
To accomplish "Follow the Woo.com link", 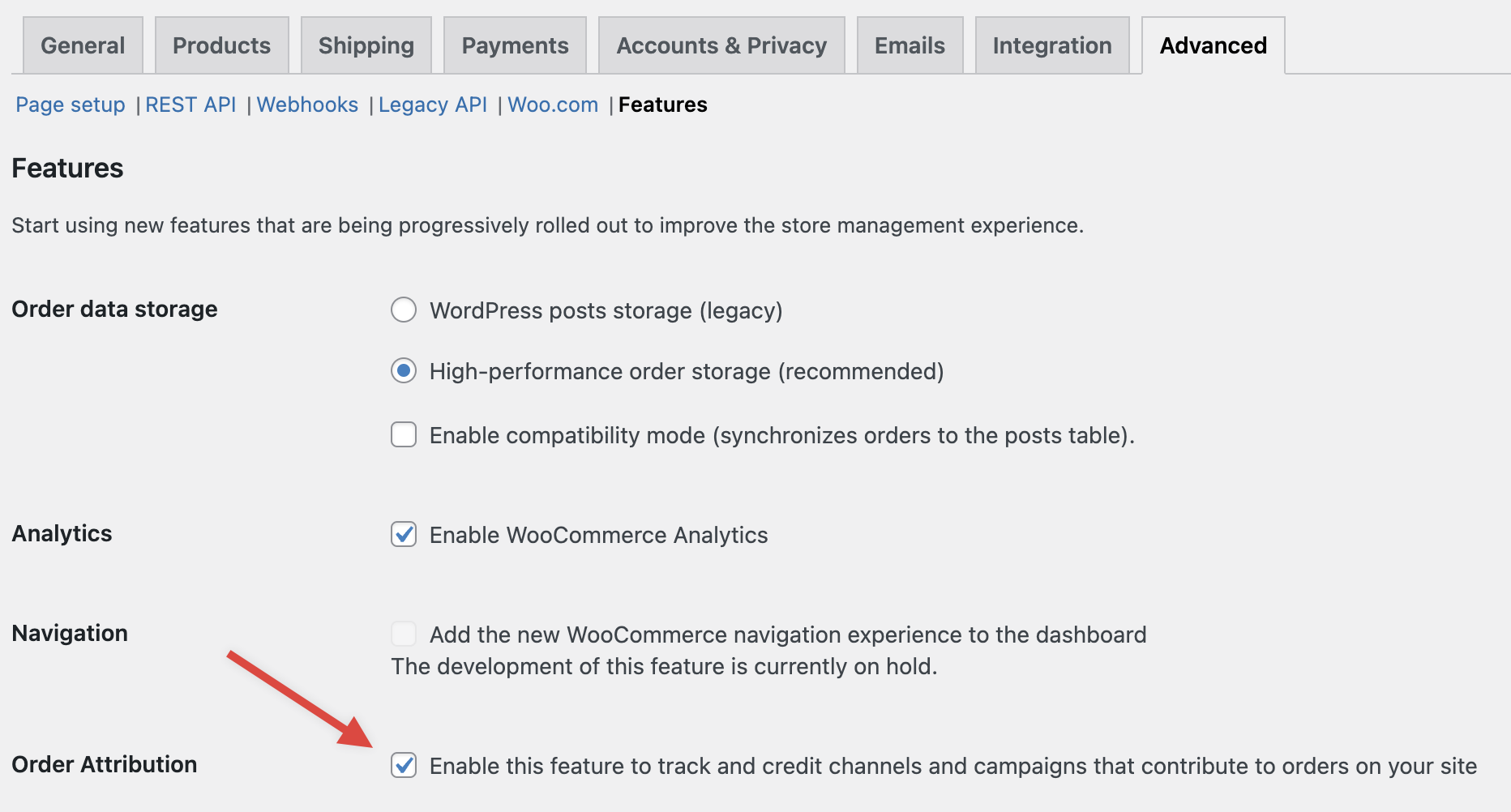I will pyautogui.click(x=552, y=105).
